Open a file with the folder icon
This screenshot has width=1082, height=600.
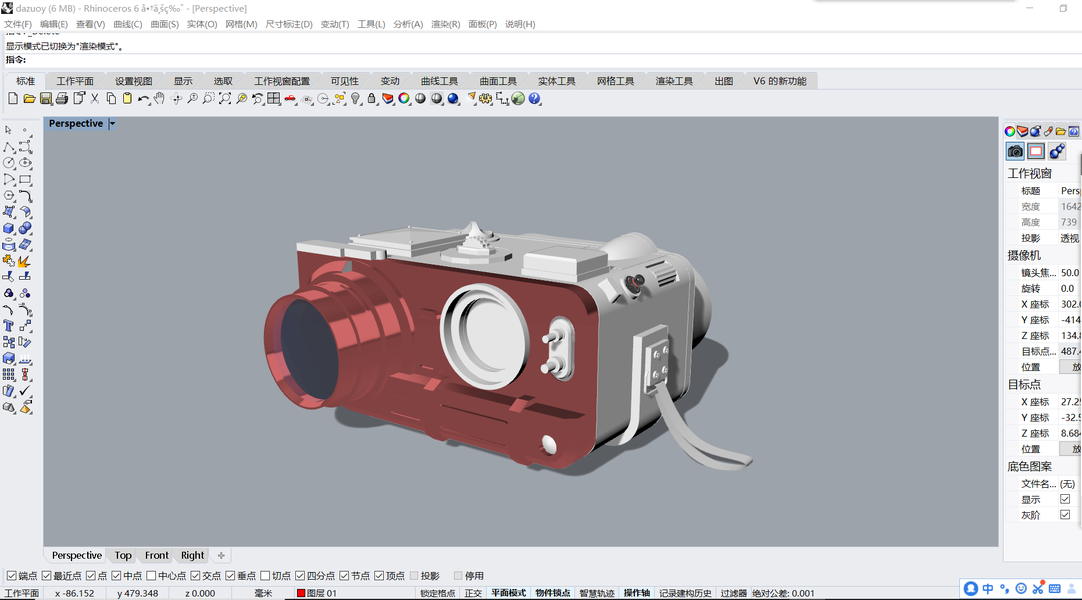click(x=29, y=99)
